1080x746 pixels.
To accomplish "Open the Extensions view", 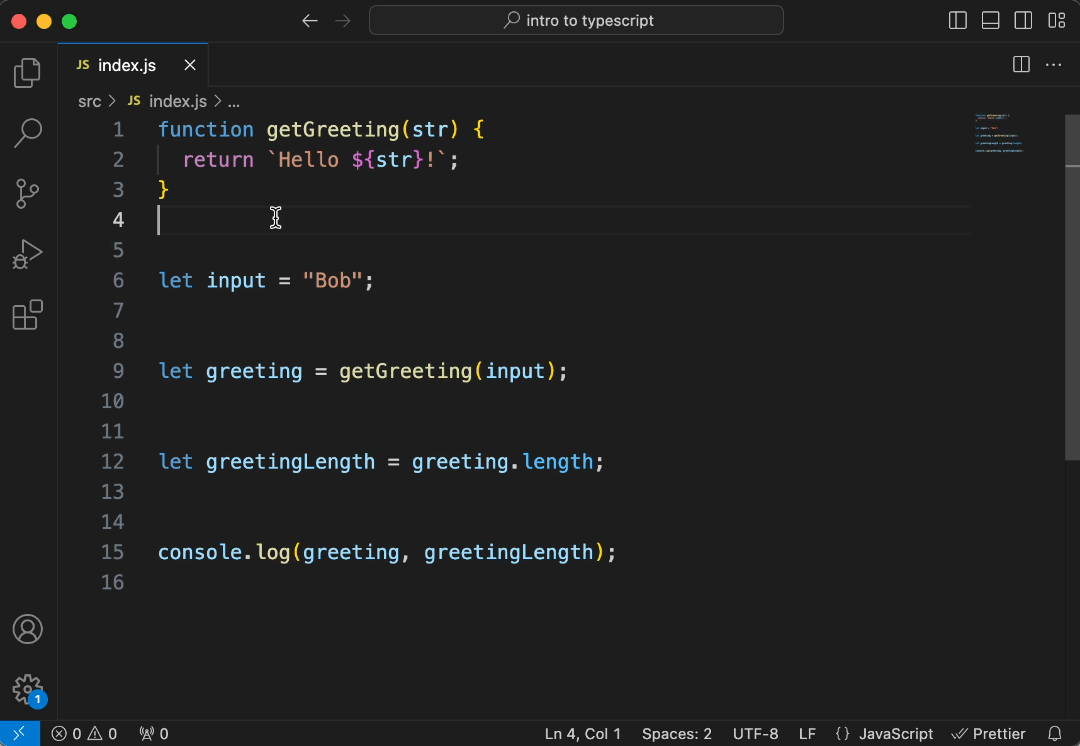I will pos(27,314).
